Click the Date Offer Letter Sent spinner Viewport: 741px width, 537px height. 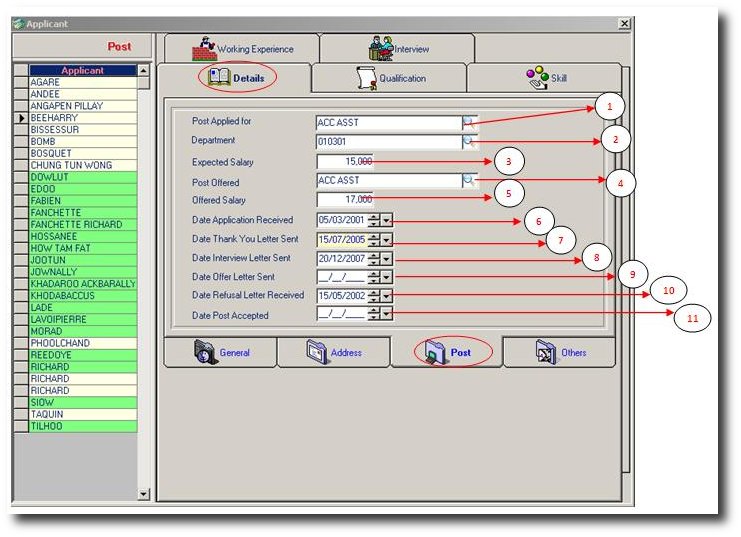374,277
